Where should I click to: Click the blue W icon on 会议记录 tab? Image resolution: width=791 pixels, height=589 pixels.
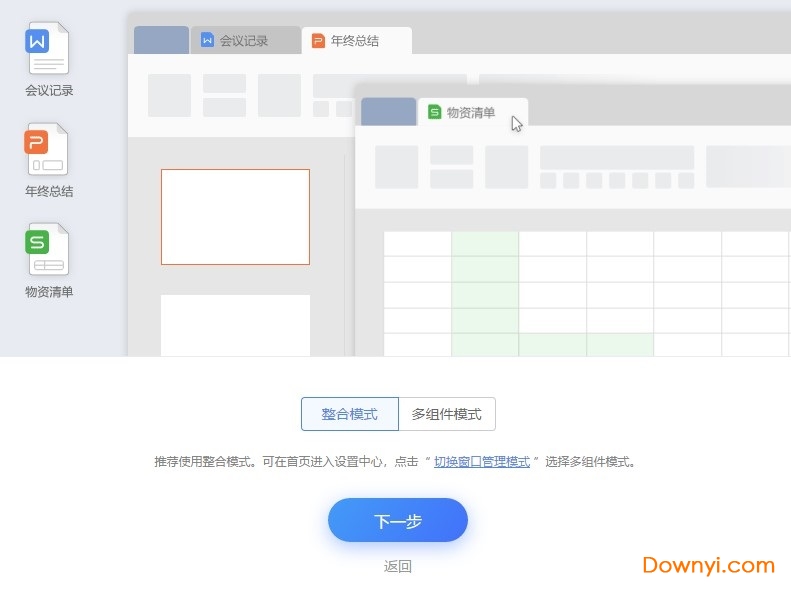click(x=208, y=41)
